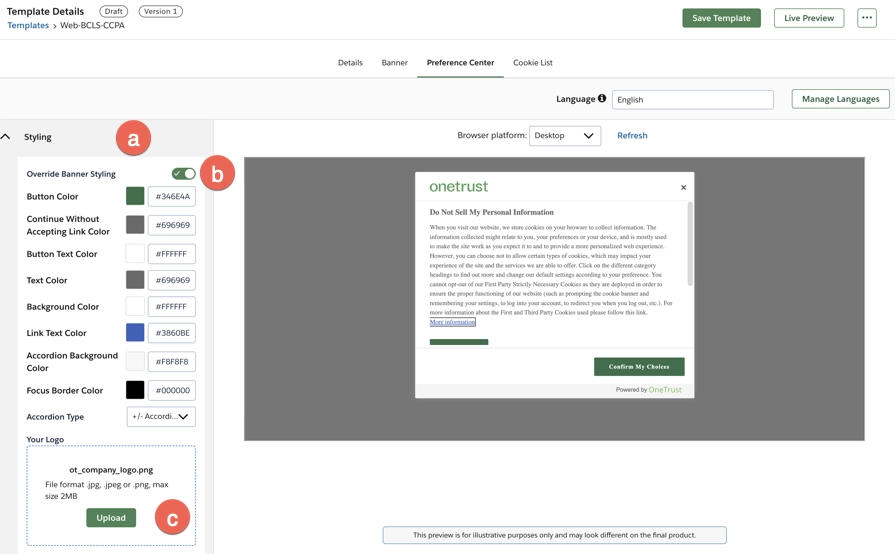The height and width of the screenshot is (554, 895).
Task: Open the Templates breadcrumb link
Action: [28, 26]
